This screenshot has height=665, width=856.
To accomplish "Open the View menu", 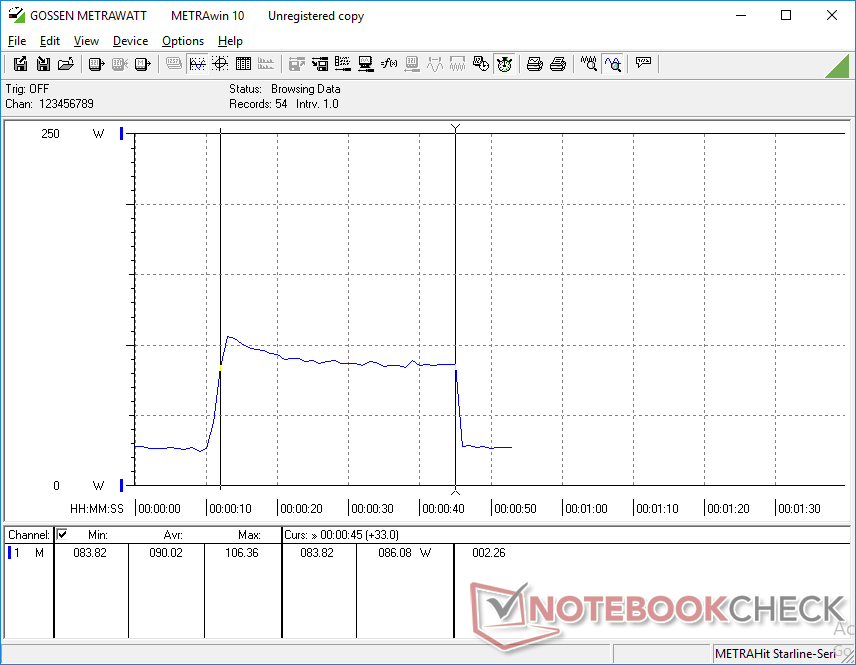I will [86, 41].
